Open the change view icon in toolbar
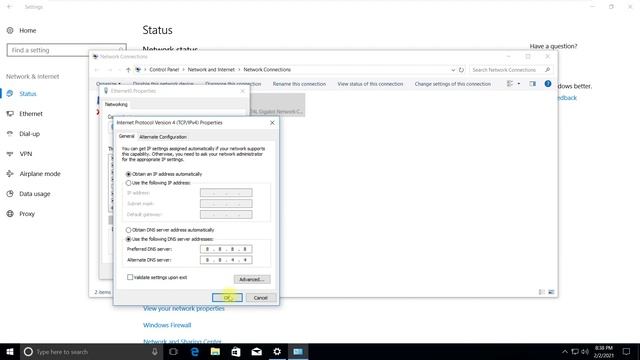Image resolution: width=640 pixels, height=360 pixels. pyautogui.click(x=510, y=84)
